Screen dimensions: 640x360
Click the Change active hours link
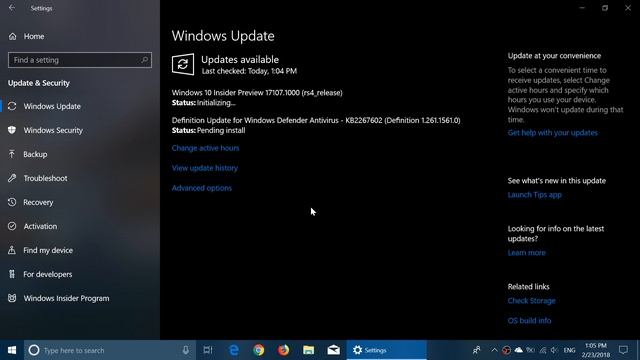pos(205,148)
